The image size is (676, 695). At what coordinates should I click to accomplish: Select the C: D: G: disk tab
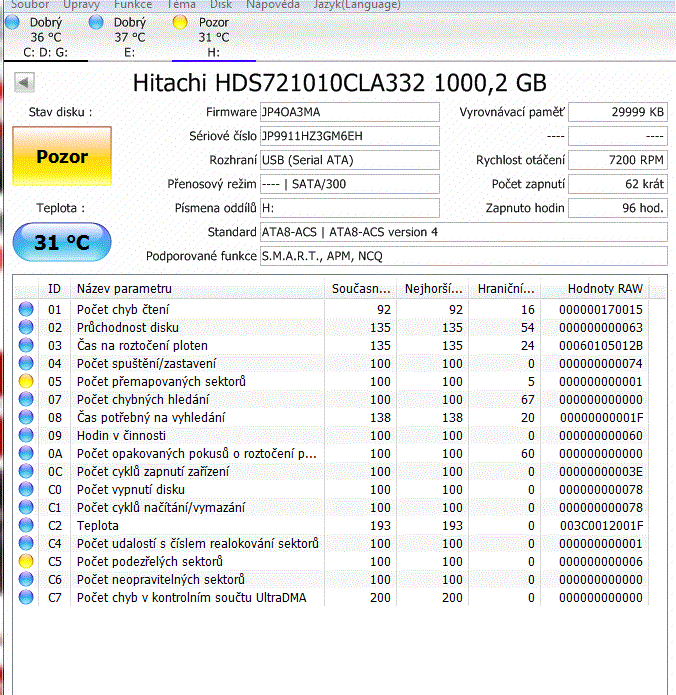(x=46, y=38)
